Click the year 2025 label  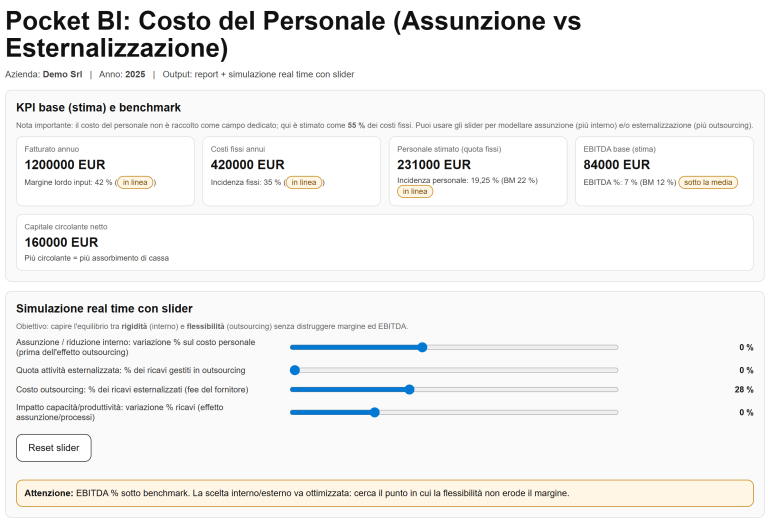pyautogui.click(x=135, y=74)
